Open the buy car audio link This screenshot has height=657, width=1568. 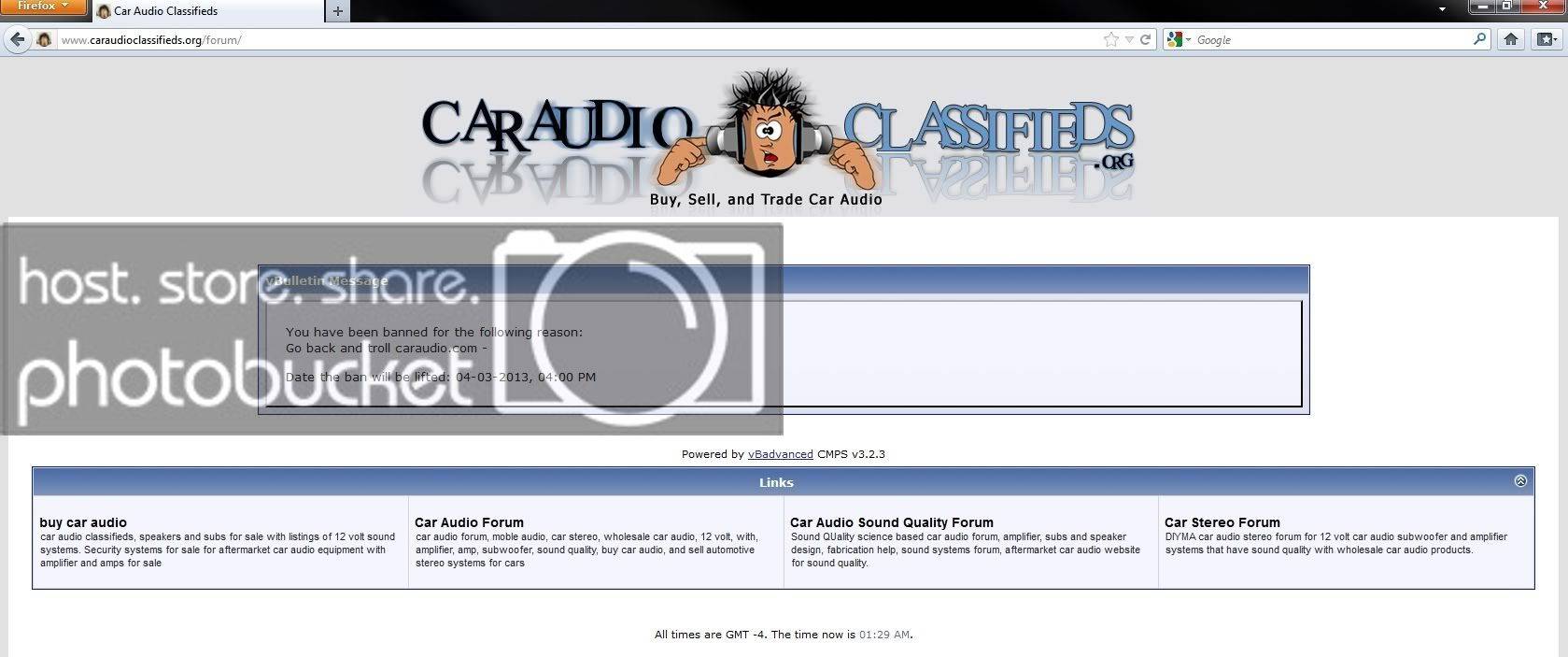(83, 522)
